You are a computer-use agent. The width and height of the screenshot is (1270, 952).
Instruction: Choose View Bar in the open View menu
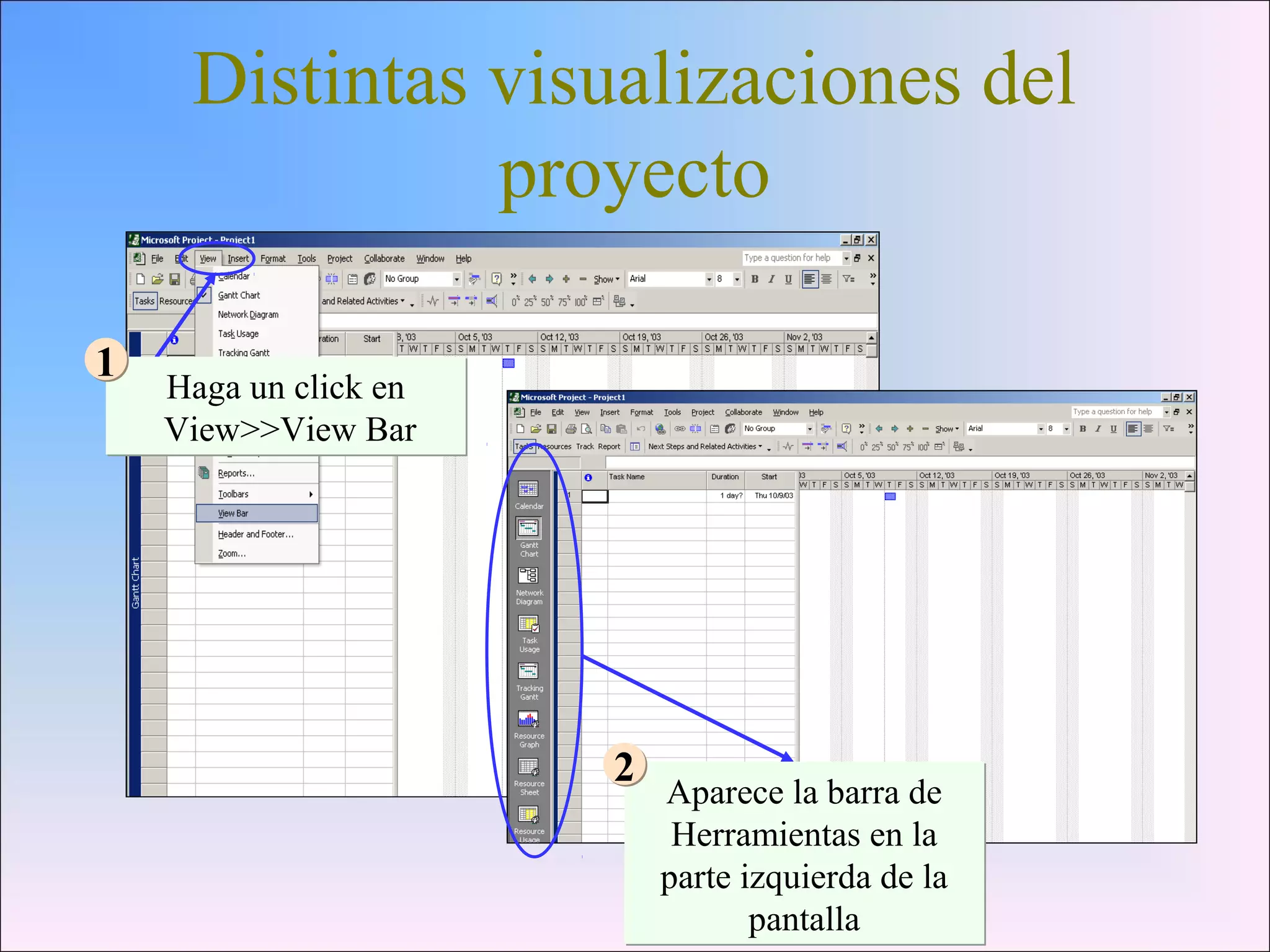pos(257,513)
